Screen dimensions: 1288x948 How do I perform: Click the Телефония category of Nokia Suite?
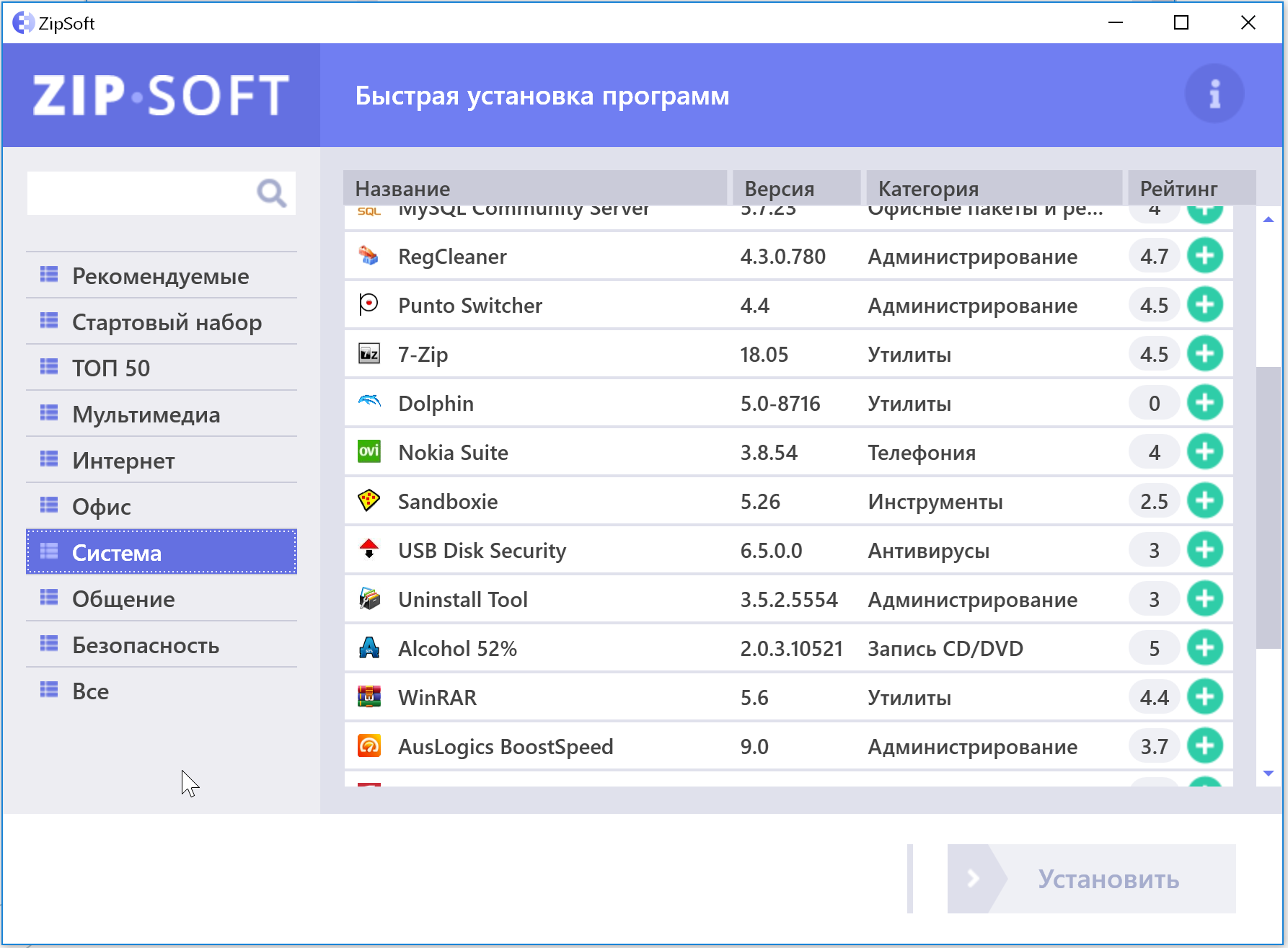922,453
